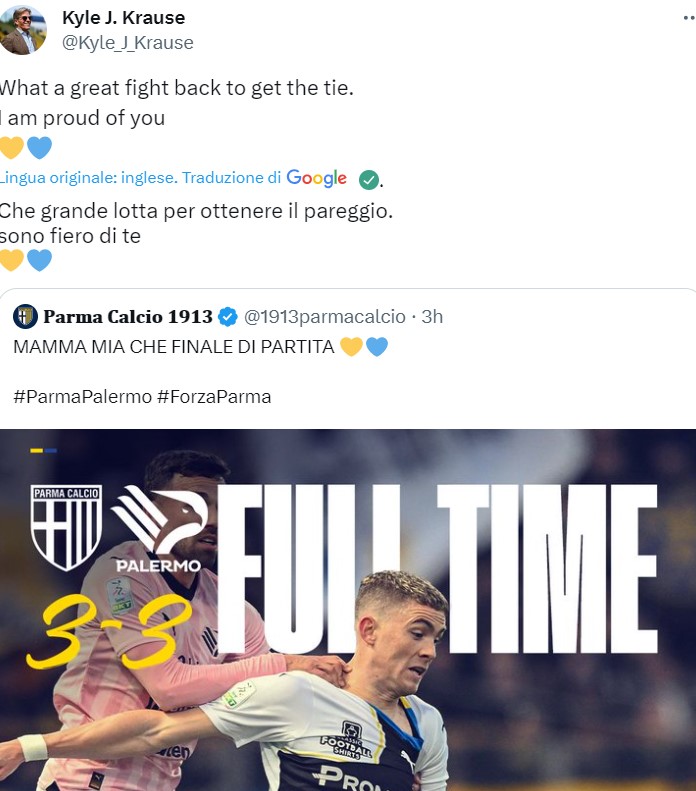The image size is (696, 791).
Task: Click the Palermo eagle logo in image
Action: click(159, 529)
